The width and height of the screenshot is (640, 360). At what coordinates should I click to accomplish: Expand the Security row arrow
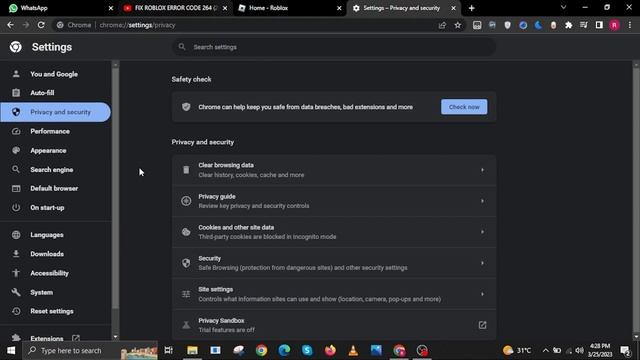pos(482,263)
